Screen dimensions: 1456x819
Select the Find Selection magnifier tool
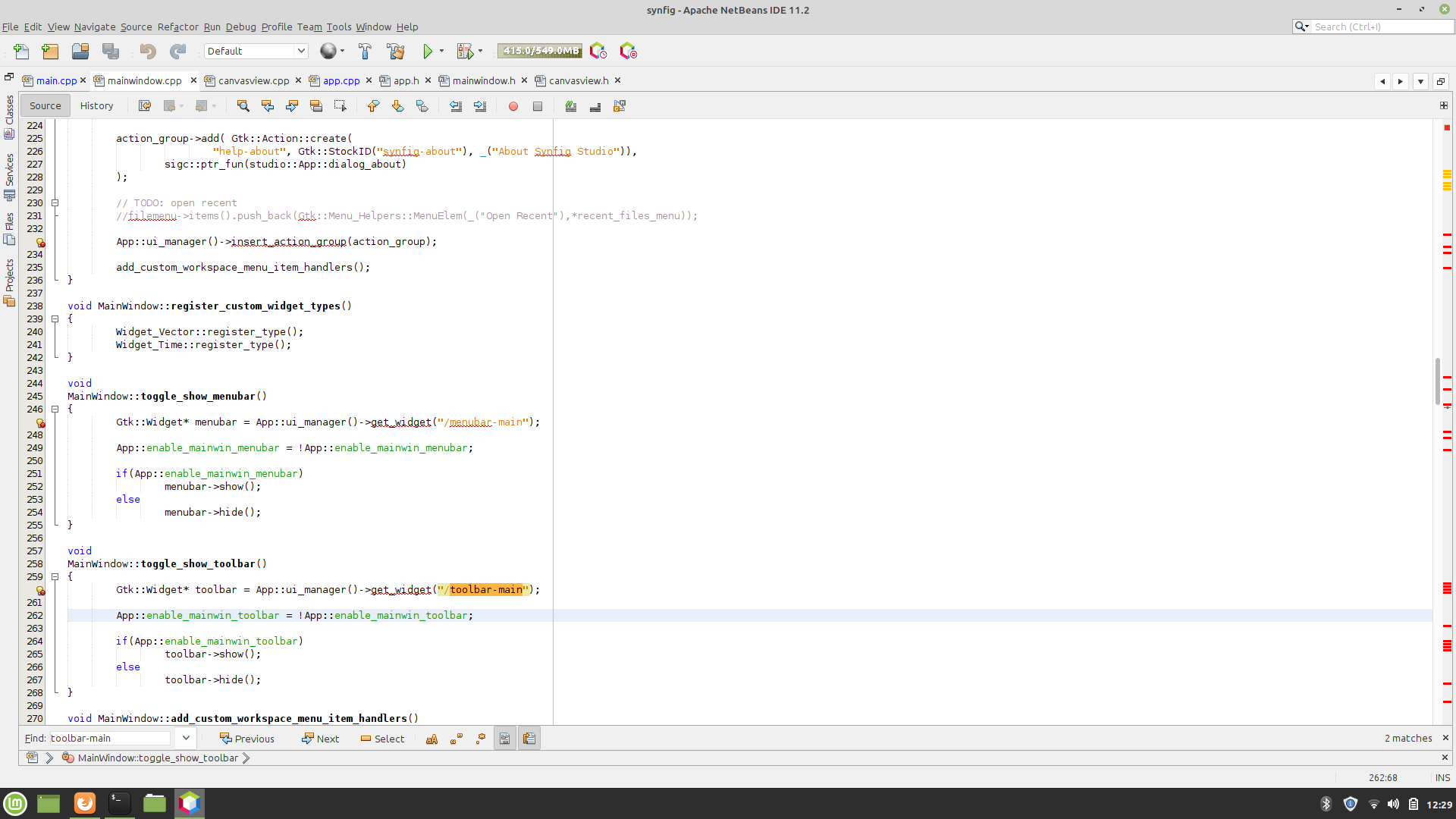pyautogui.click(x=243, y=106)
